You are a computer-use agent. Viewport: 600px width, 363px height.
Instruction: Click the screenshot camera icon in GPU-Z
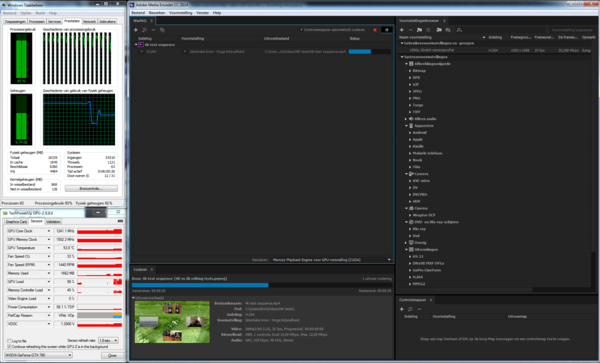120,221
